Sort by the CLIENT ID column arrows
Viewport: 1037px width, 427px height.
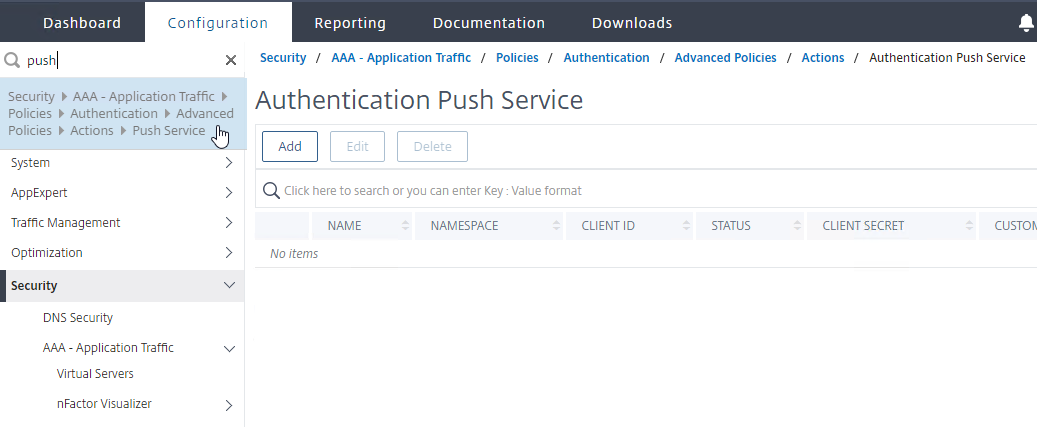[686, 226]
